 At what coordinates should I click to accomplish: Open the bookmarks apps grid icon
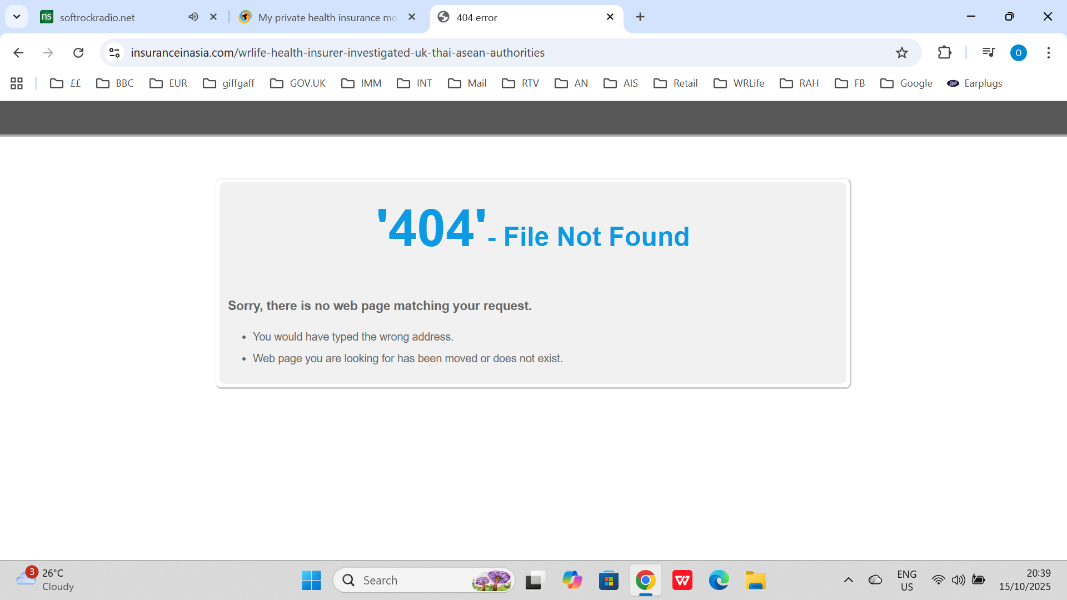click(16, 84)
